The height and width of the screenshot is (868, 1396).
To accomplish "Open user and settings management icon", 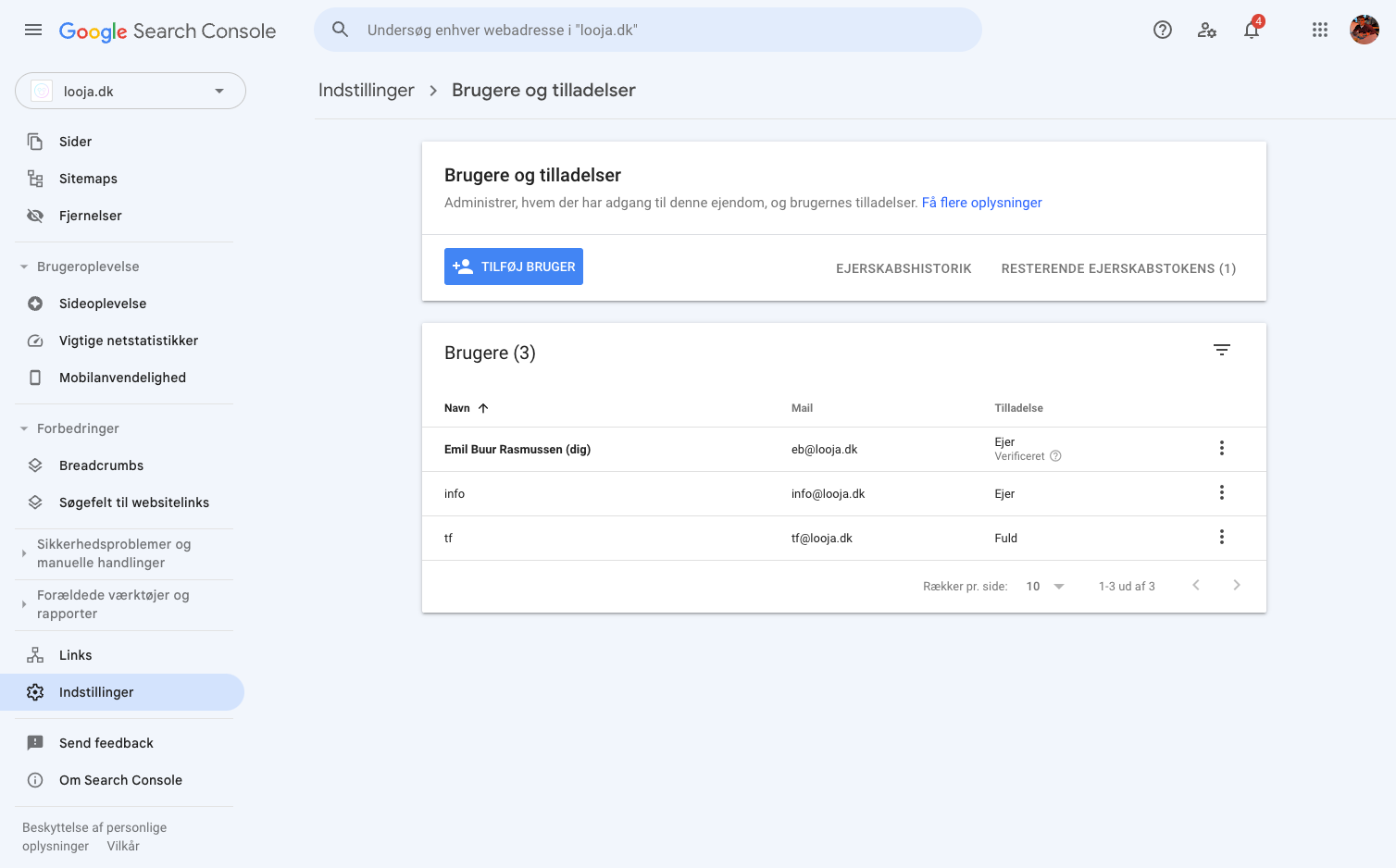I will (x=1207, y=30).
